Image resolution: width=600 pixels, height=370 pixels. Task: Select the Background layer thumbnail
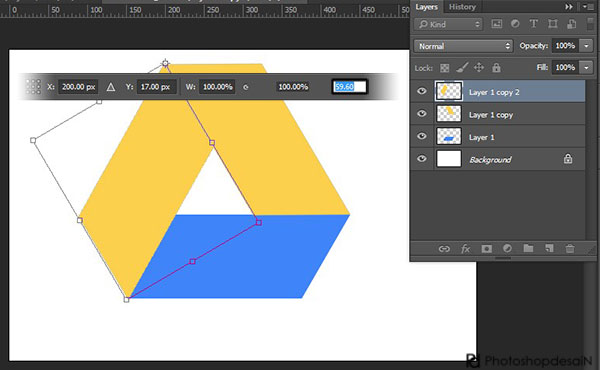click(449, 159)
